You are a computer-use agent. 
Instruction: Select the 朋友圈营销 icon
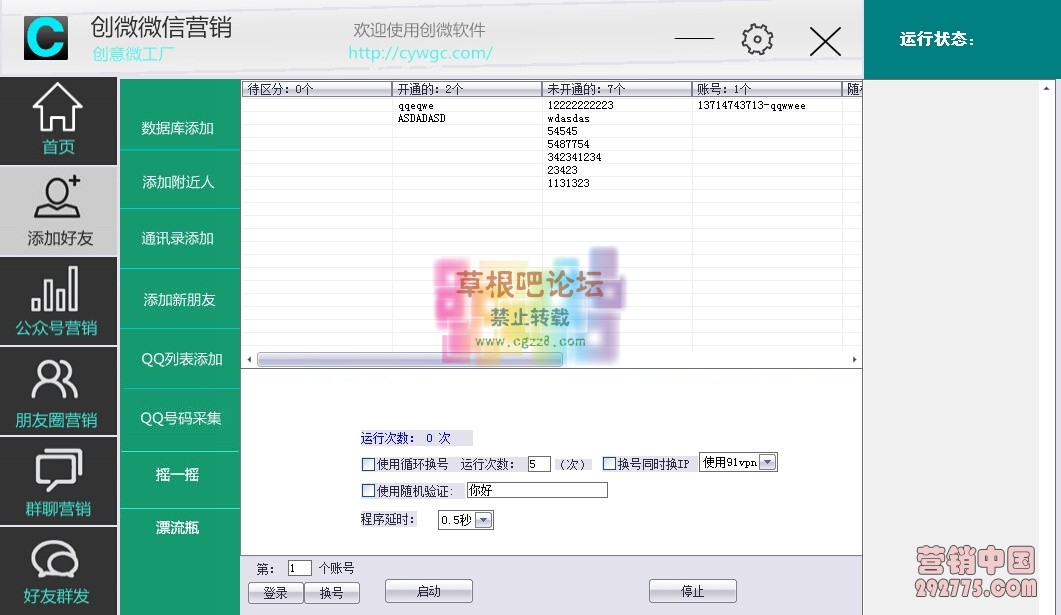click(x=58, y=390)
